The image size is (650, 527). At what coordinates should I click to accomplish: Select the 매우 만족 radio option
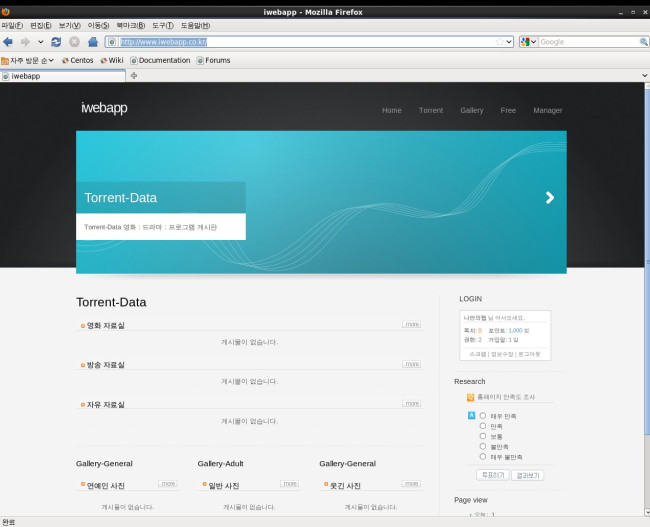[483, 415]
